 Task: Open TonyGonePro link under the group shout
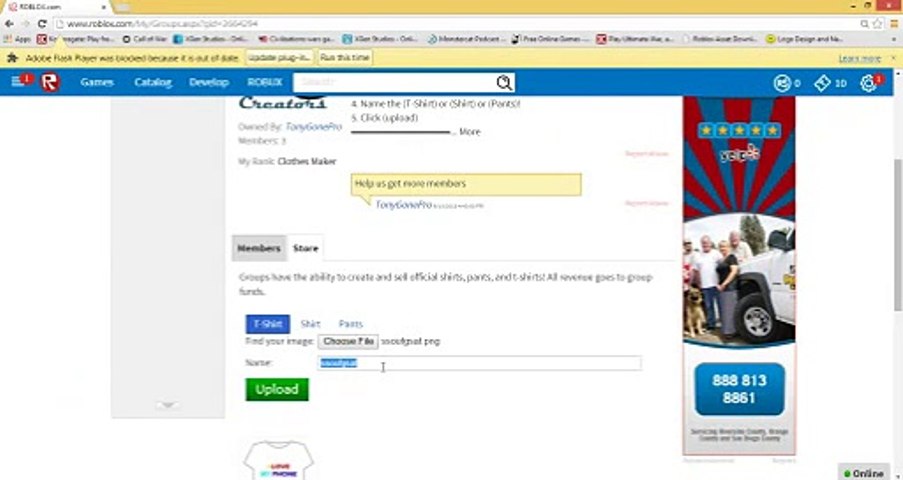coord(404,205)
